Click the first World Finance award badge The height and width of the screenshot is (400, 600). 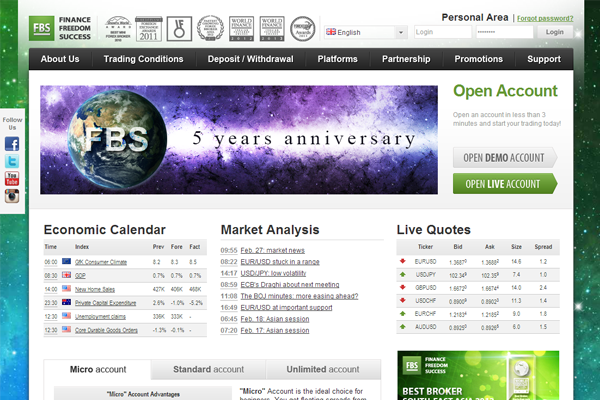point(241,29)
